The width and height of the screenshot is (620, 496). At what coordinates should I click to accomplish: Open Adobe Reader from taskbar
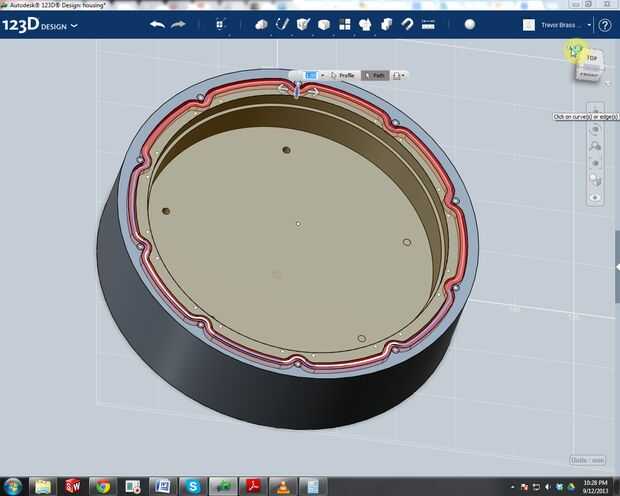[253, 487]
